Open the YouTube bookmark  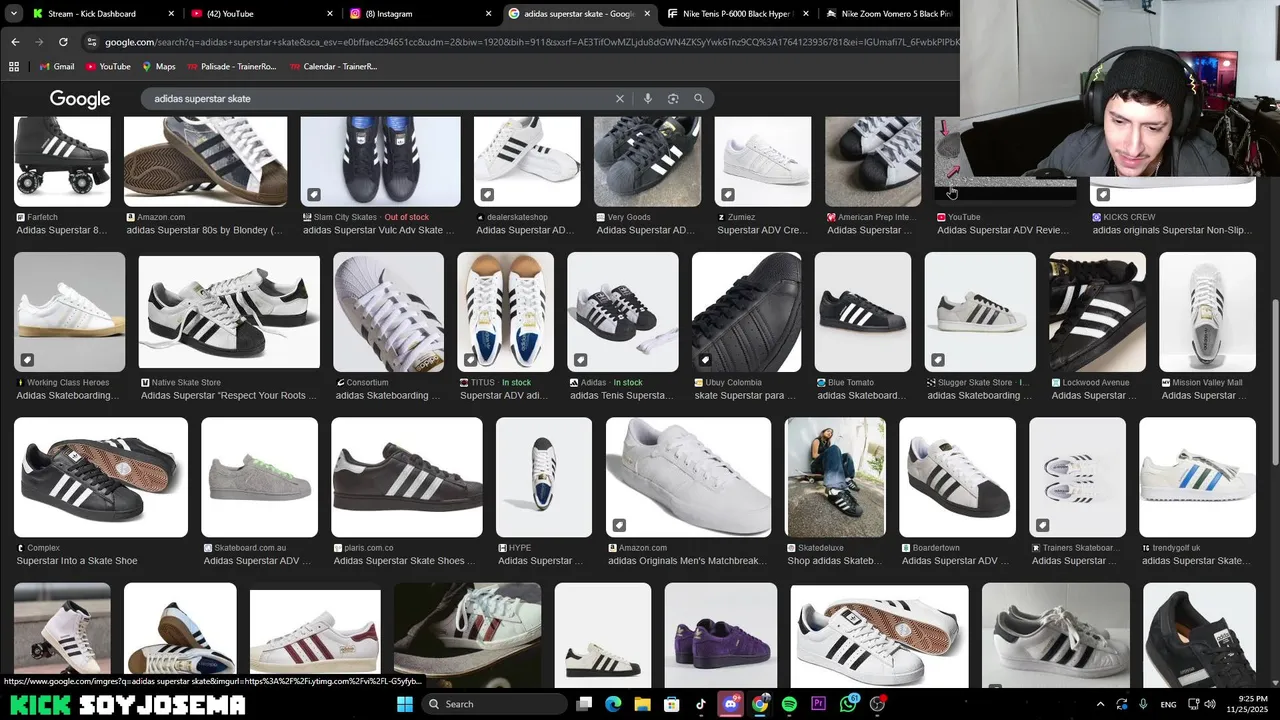(x=108, y=67)
